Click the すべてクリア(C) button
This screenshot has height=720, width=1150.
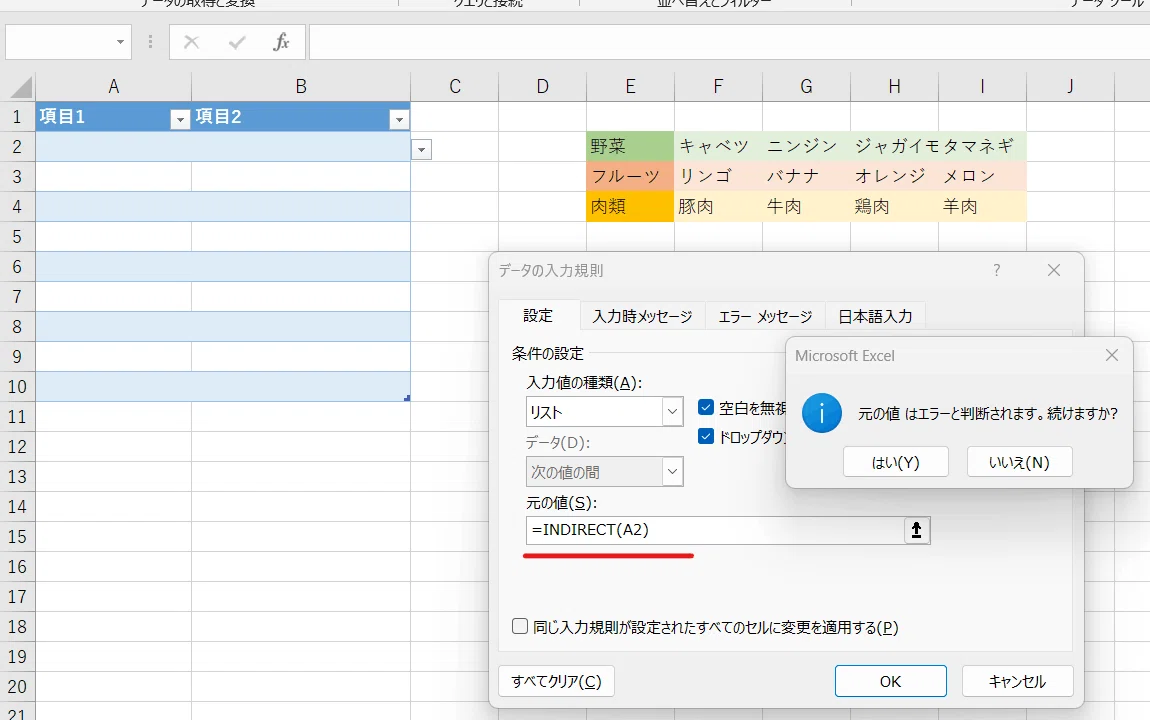click(557, 681)
